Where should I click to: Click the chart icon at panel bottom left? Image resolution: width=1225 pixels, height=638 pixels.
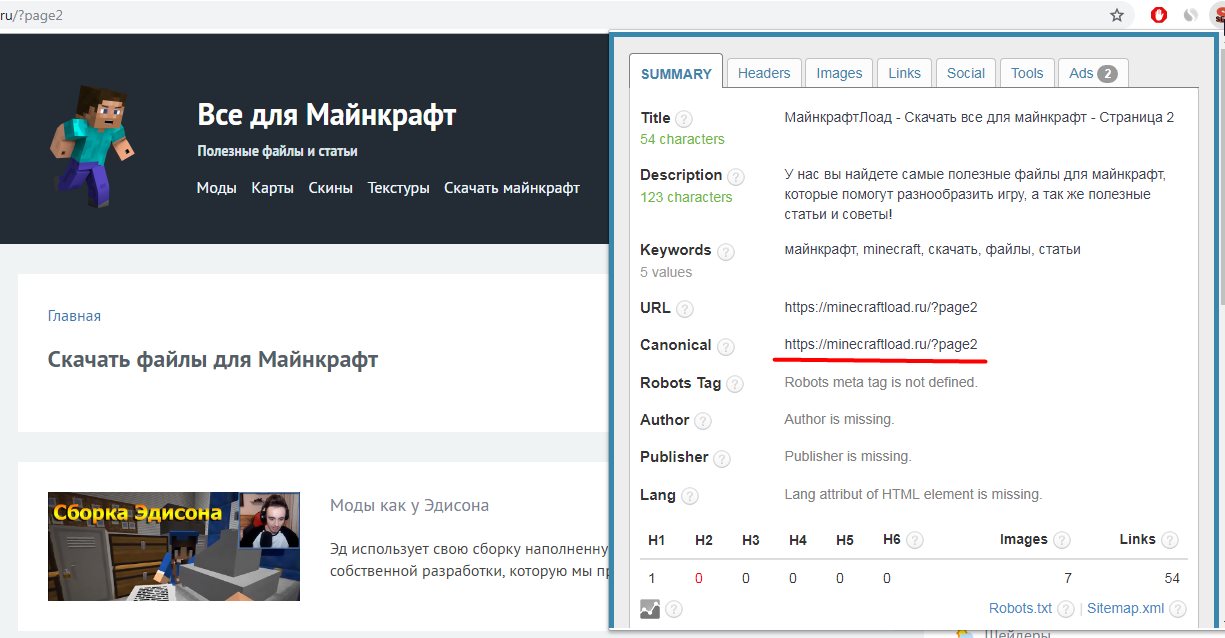point(650,608)
